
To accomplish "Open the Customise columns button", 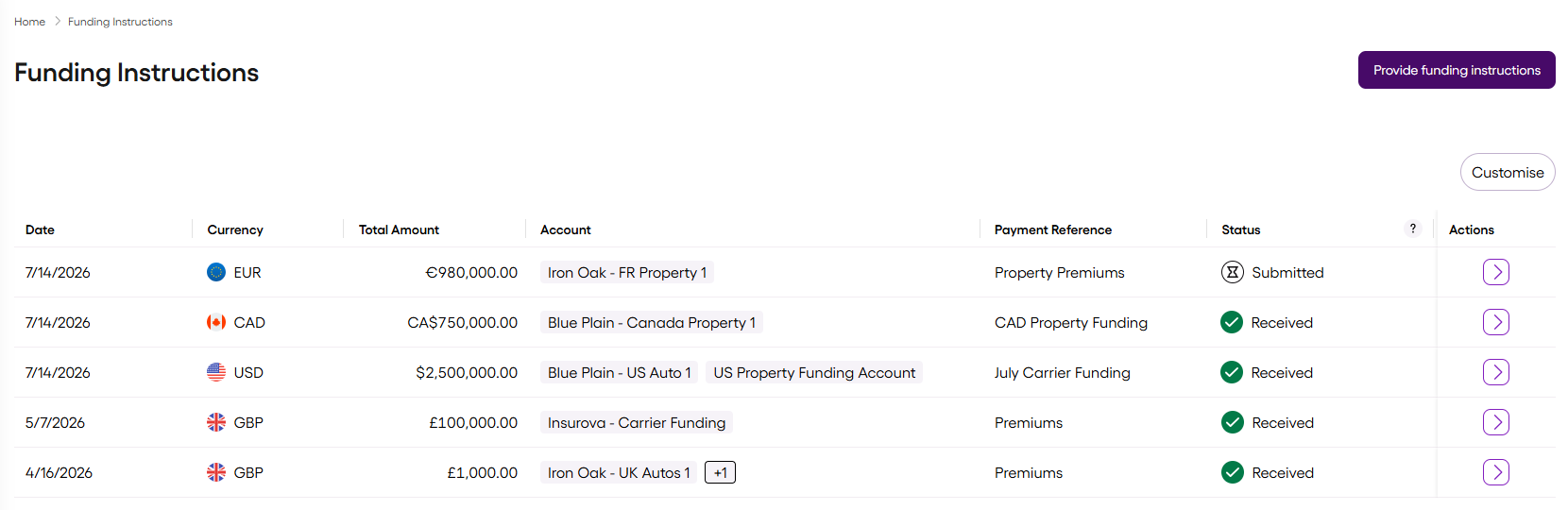I will click(x=1508, y=172).
